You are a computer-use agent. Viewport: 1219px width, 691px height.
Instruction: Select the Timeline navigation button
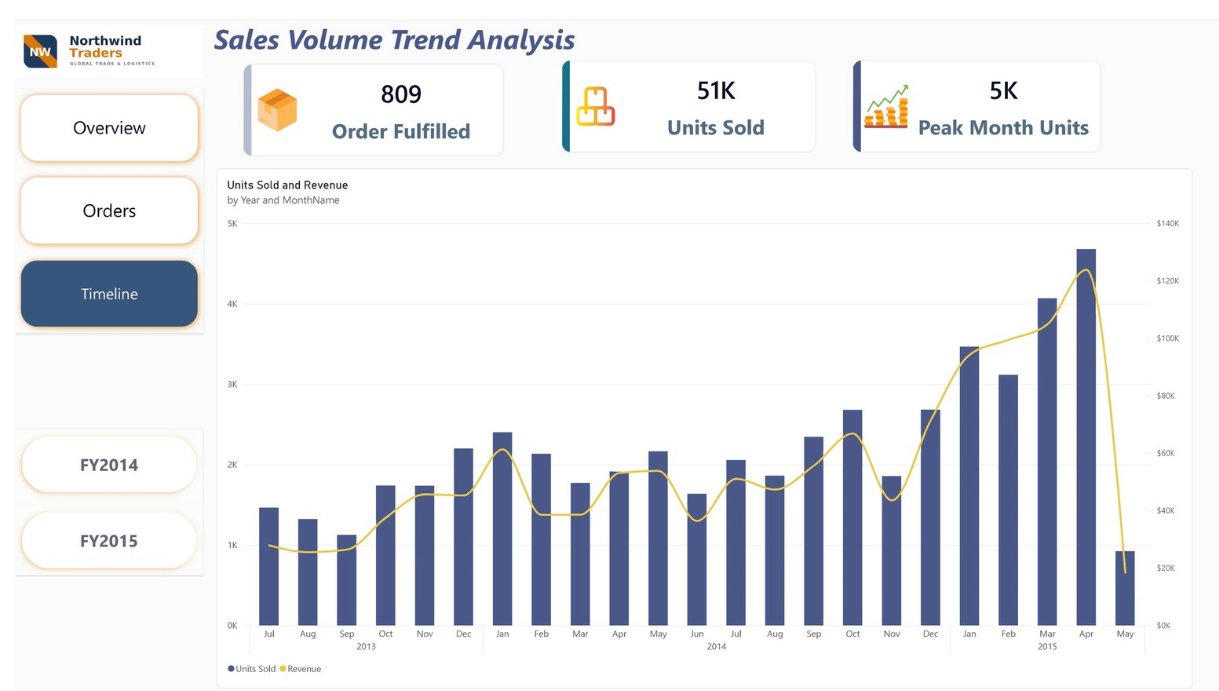tap(109, 294)
